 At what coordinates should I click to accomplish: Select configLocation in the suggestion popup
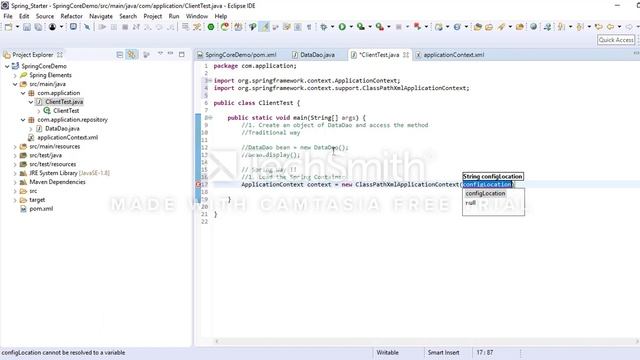485,193
